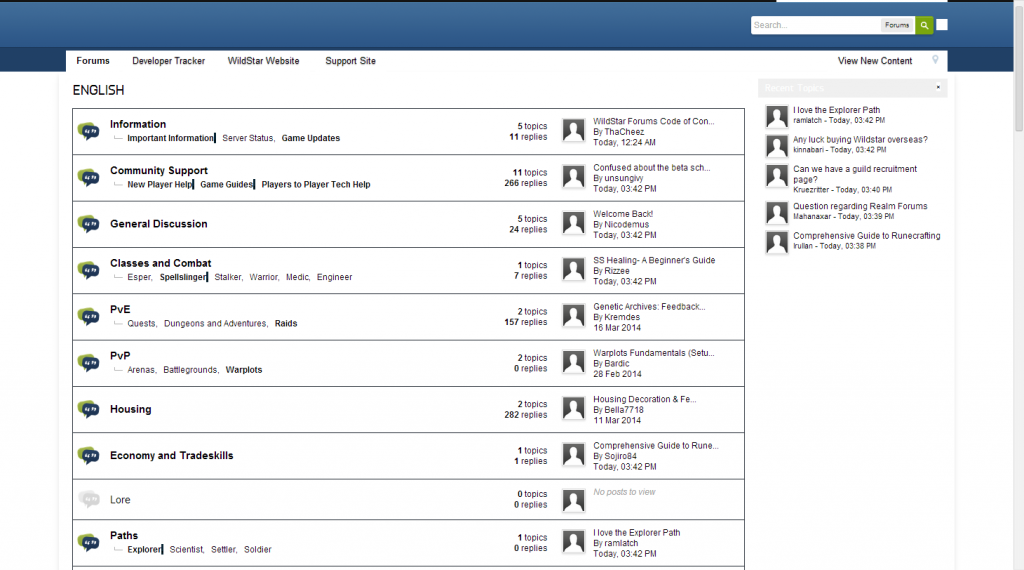Open the Dungeons and Adventures subforum
This screenshot has width=1024, height=570.
coord(215,324)
